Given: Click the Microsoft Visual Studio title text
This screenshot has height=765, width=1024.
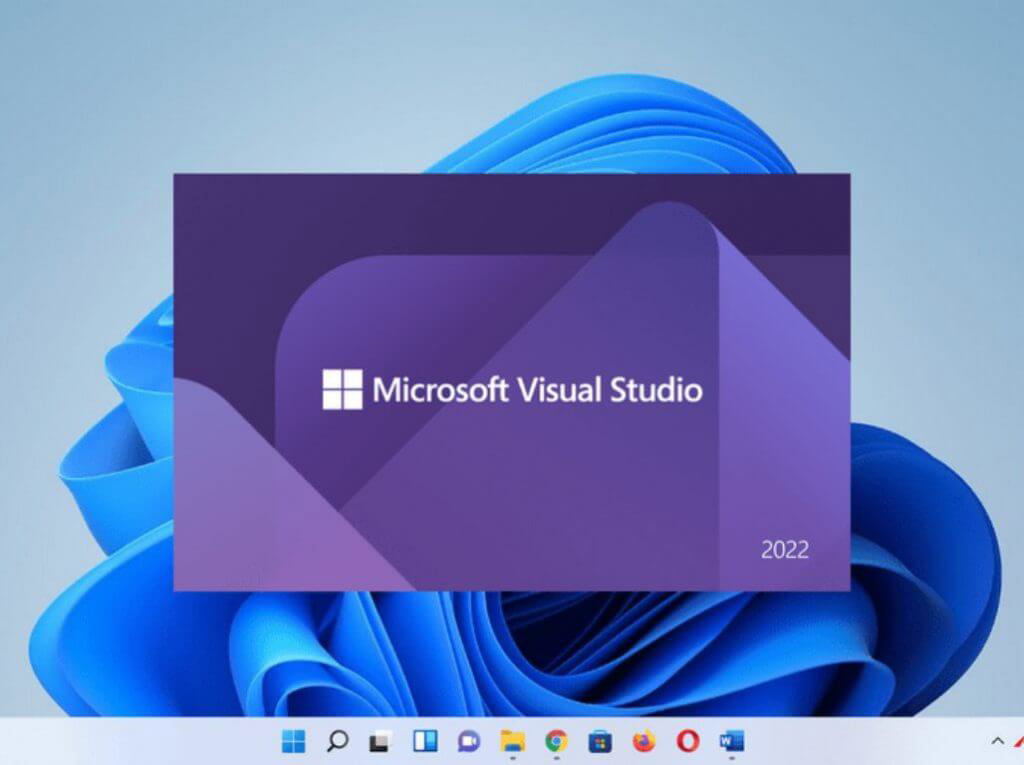Looking at the screenshot, I should 540,391.
